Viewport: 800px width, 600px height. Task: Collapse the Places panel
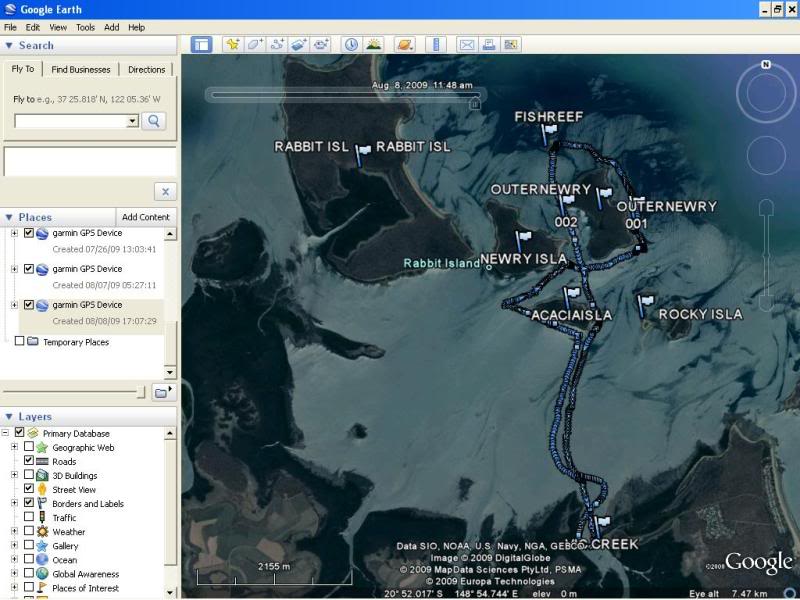click(x=9, y=217)
